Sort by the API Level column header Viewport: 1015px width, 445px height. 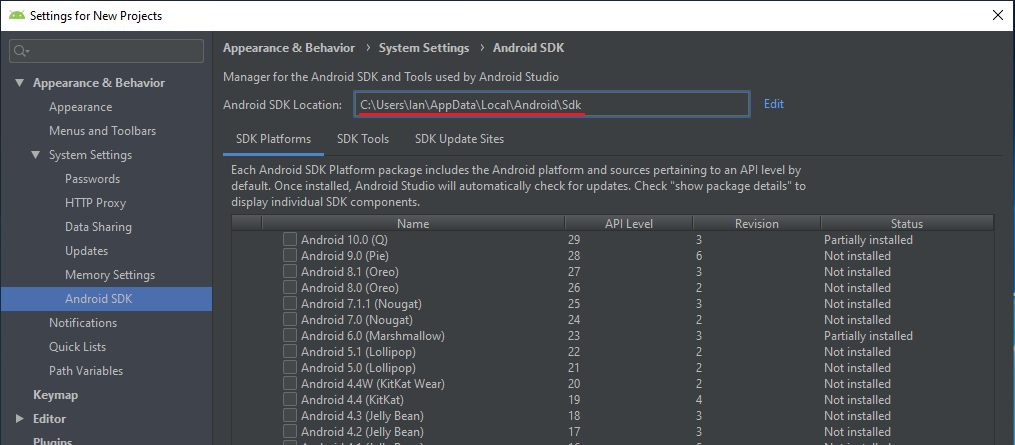[x=629, y=223]
